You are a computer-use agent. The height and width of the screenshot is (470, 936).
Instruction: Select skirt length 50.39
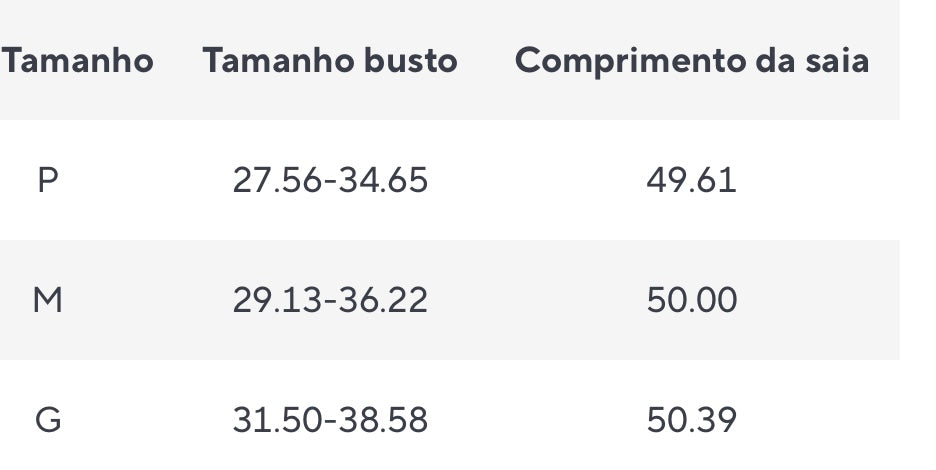coord(692,420)
